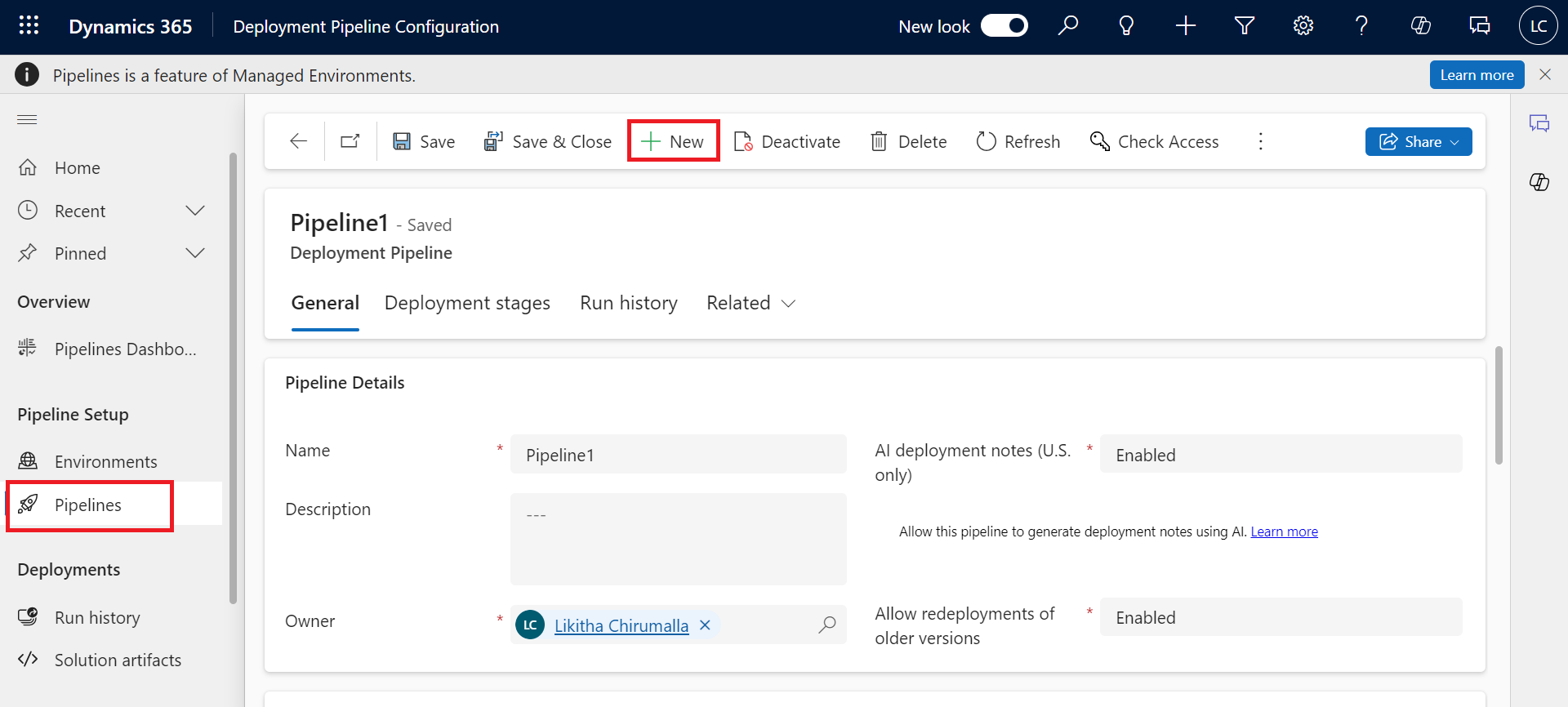
Task: Open the settings gear icon
Action: (1303, 26)
